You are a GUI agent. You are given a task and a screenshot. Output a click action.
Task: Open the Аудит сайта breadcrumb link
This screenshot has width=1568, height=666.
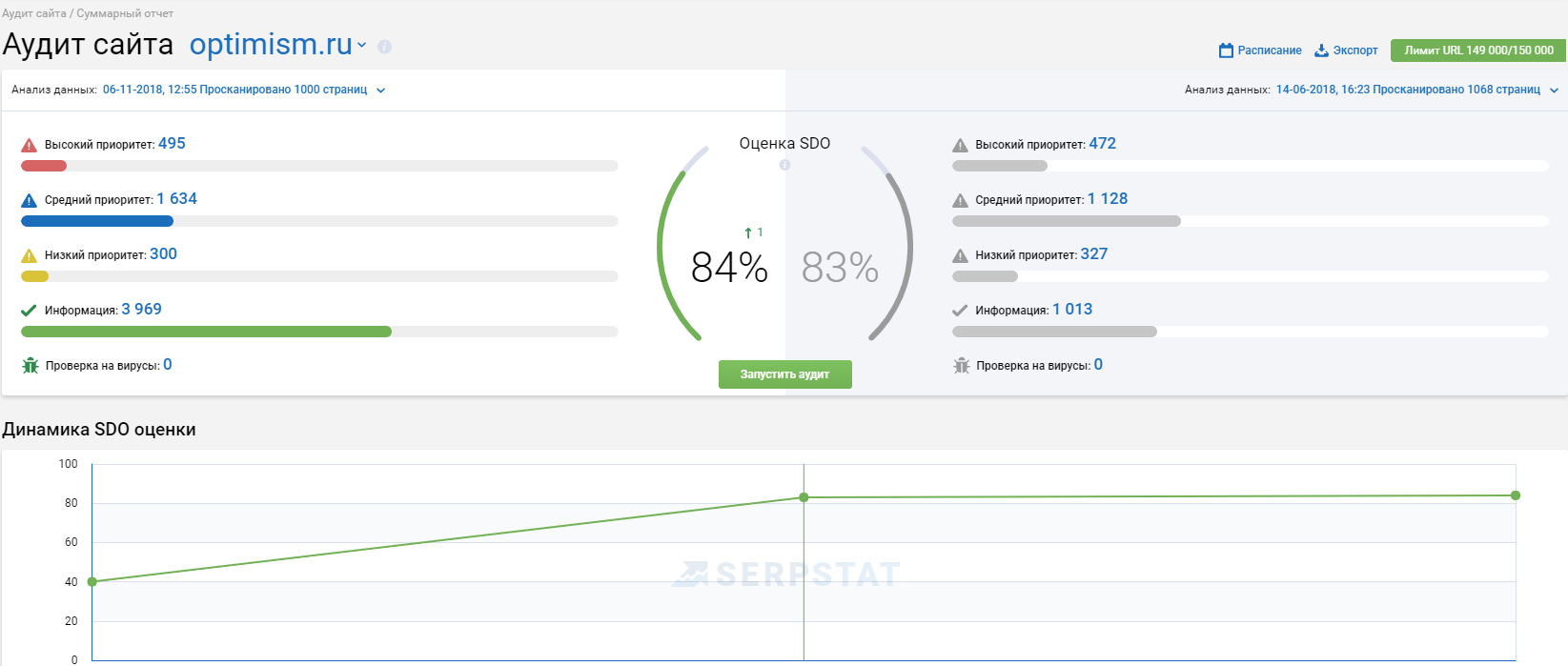click(34, 13)
